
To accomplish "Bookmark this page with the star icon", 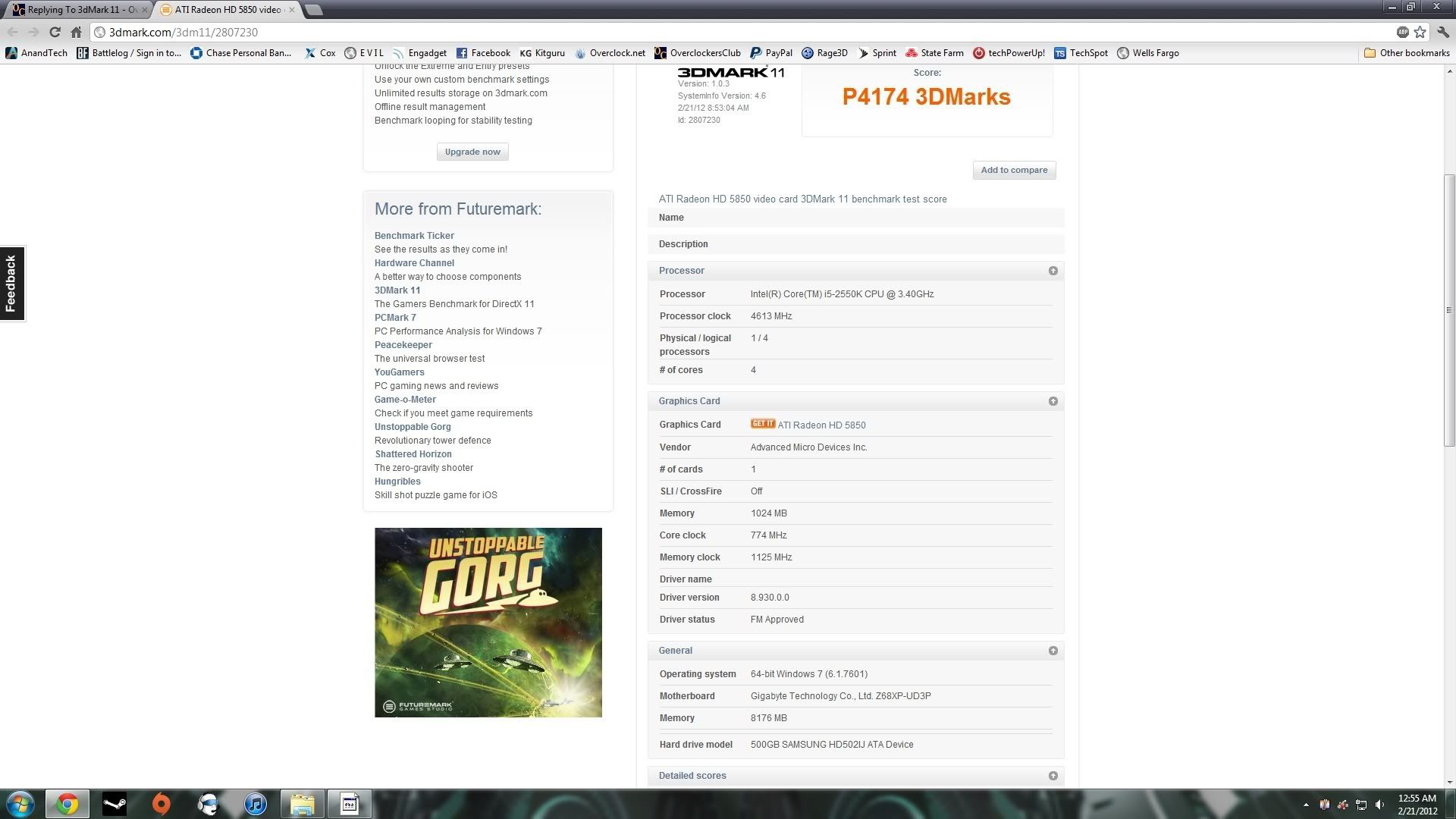I will click(x=1420, y=32).
